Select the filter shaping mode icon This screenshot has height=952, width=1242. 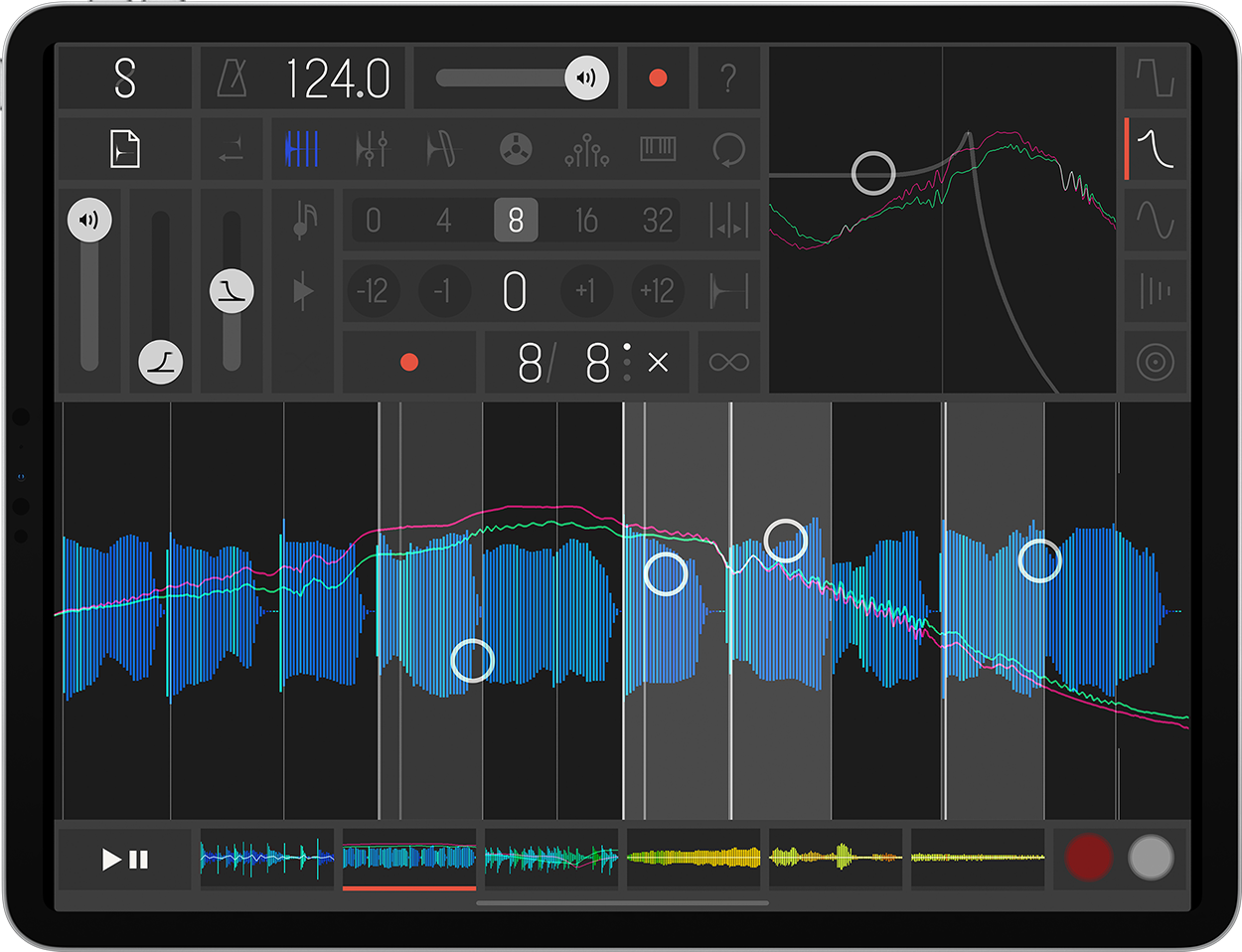point(444,149)
